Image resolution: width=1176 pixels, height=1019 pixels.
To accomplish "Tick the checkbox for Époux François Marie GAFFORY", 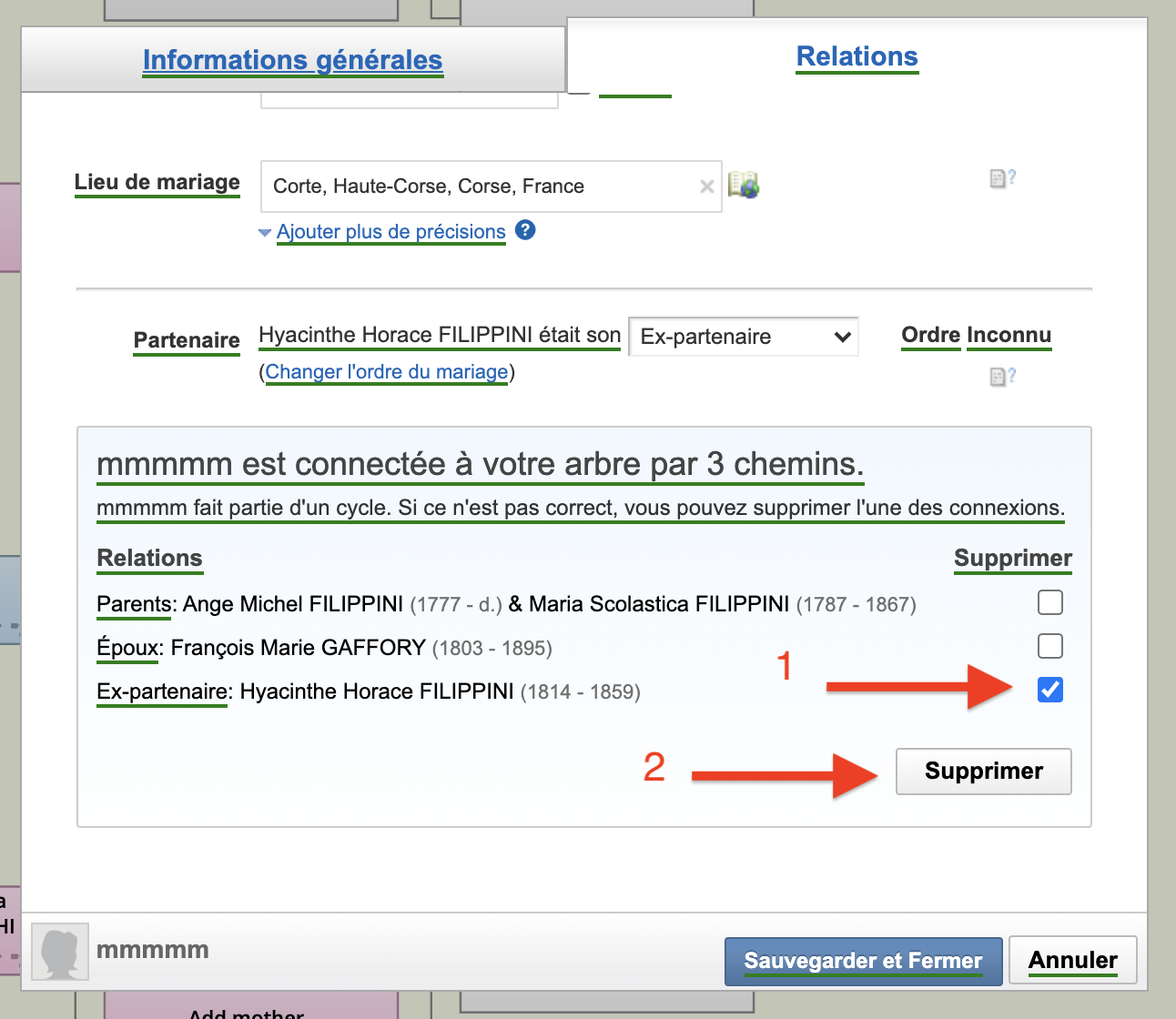I will 1049,646.
